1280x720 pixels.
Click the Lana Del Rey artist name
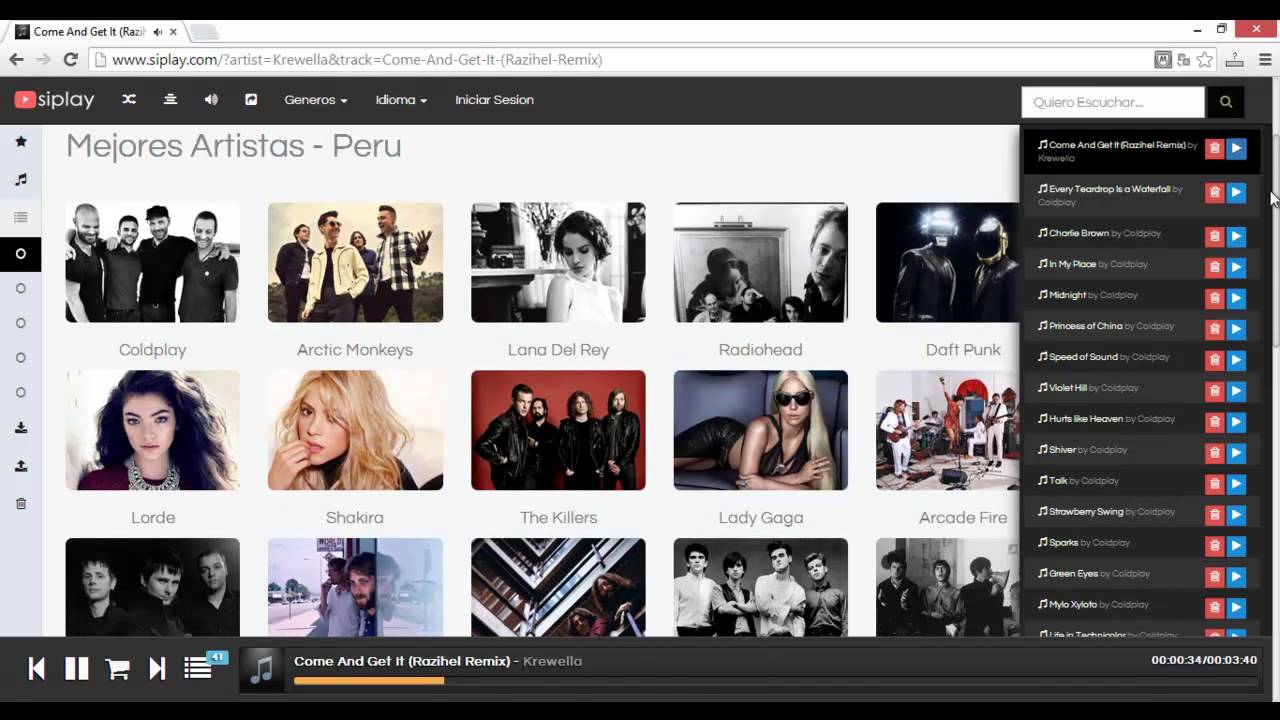pos(558,350)
